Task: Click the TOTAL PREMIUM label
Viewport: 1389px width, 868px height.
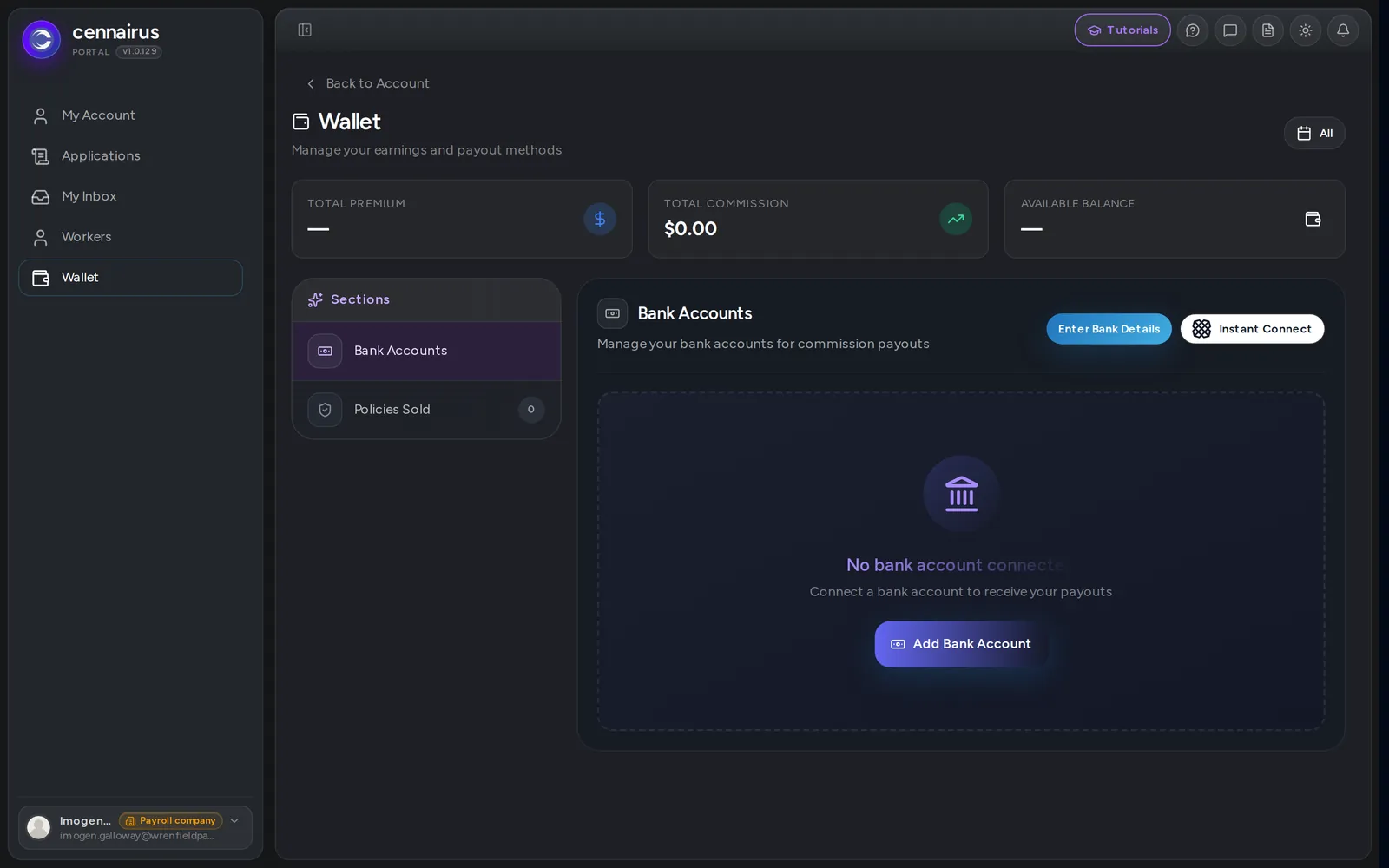Action: tap(356, 204)
